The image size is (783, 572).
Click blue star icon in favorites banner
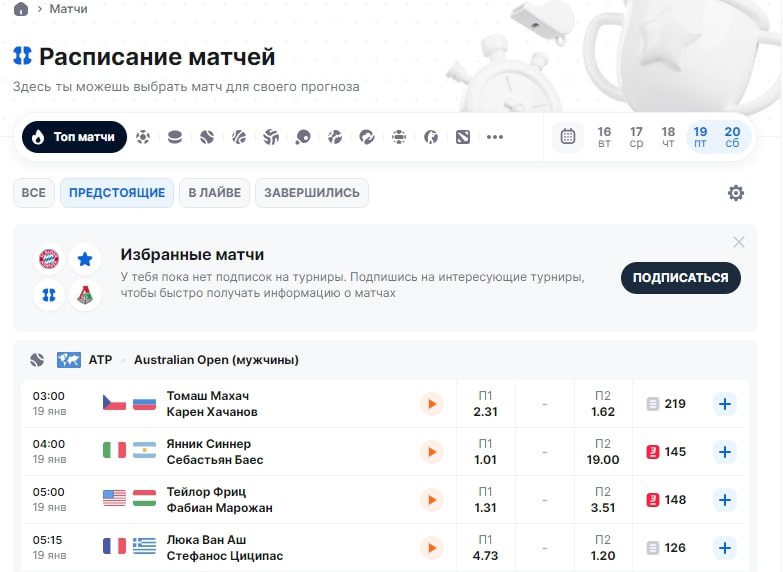coord(85,259)
